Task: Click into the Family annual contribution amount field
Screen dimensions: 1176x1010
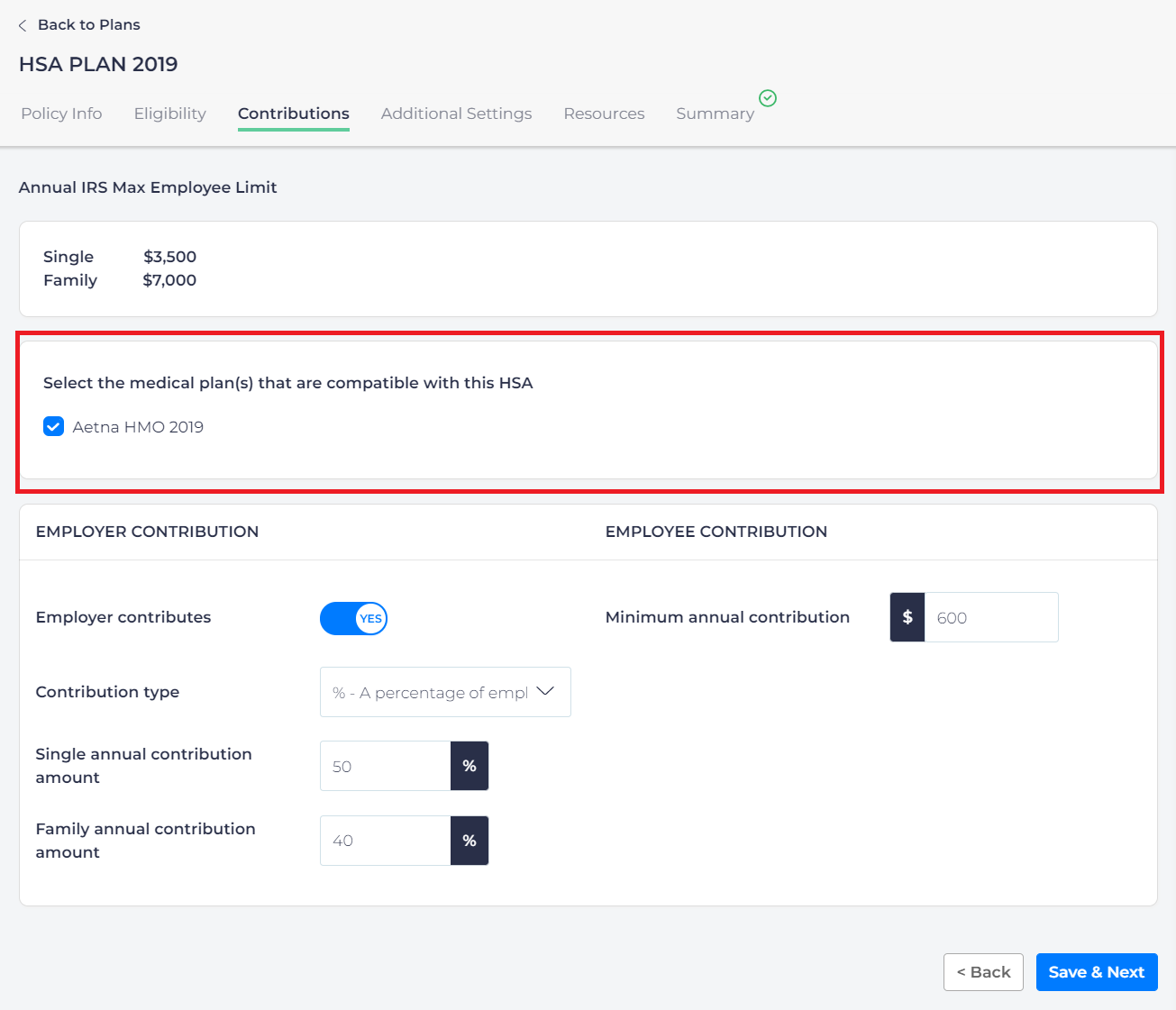Action: 386,841
